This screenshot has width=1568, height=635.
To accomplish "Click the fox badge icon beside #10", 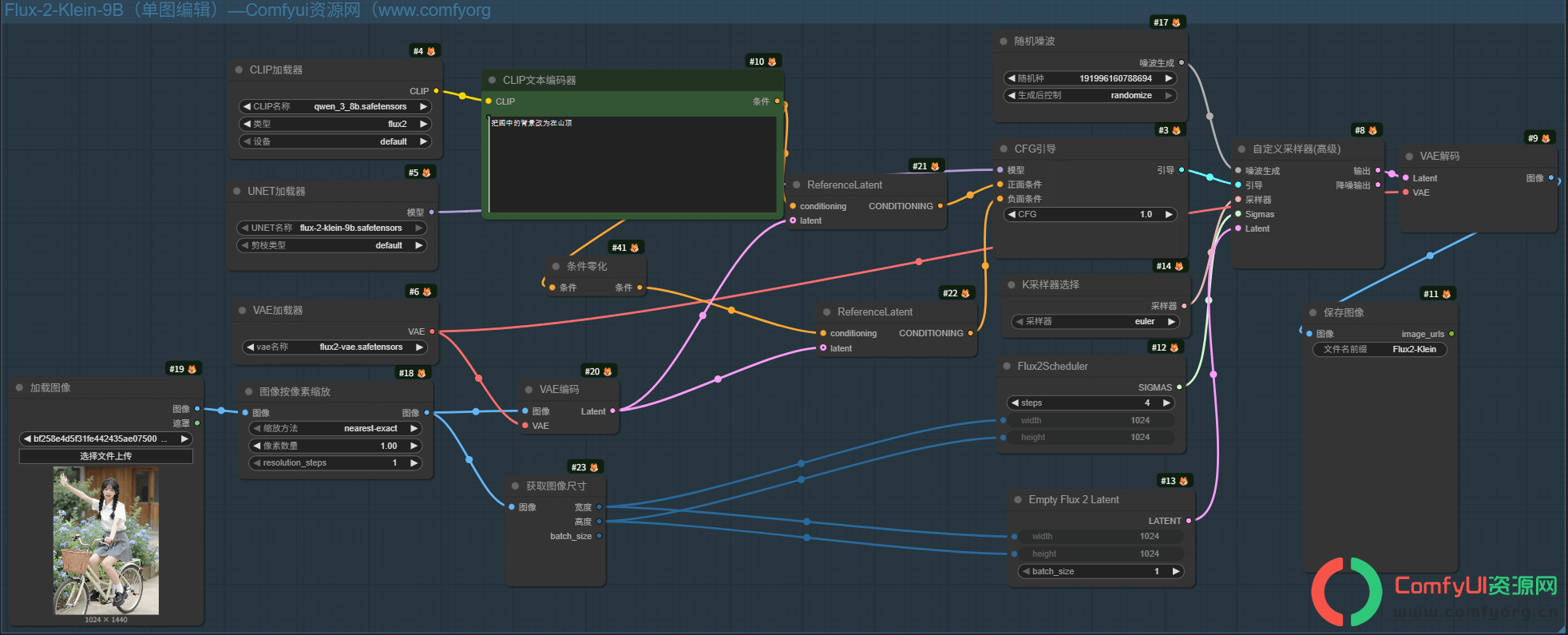I will click(x=772, y=62).
